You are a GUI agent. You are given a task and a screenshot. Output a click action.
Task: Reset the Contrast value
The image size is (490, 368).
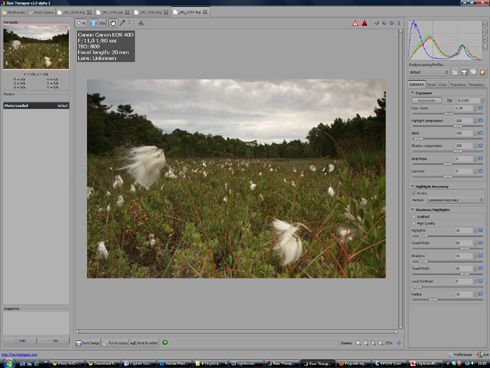coord(480,171)
